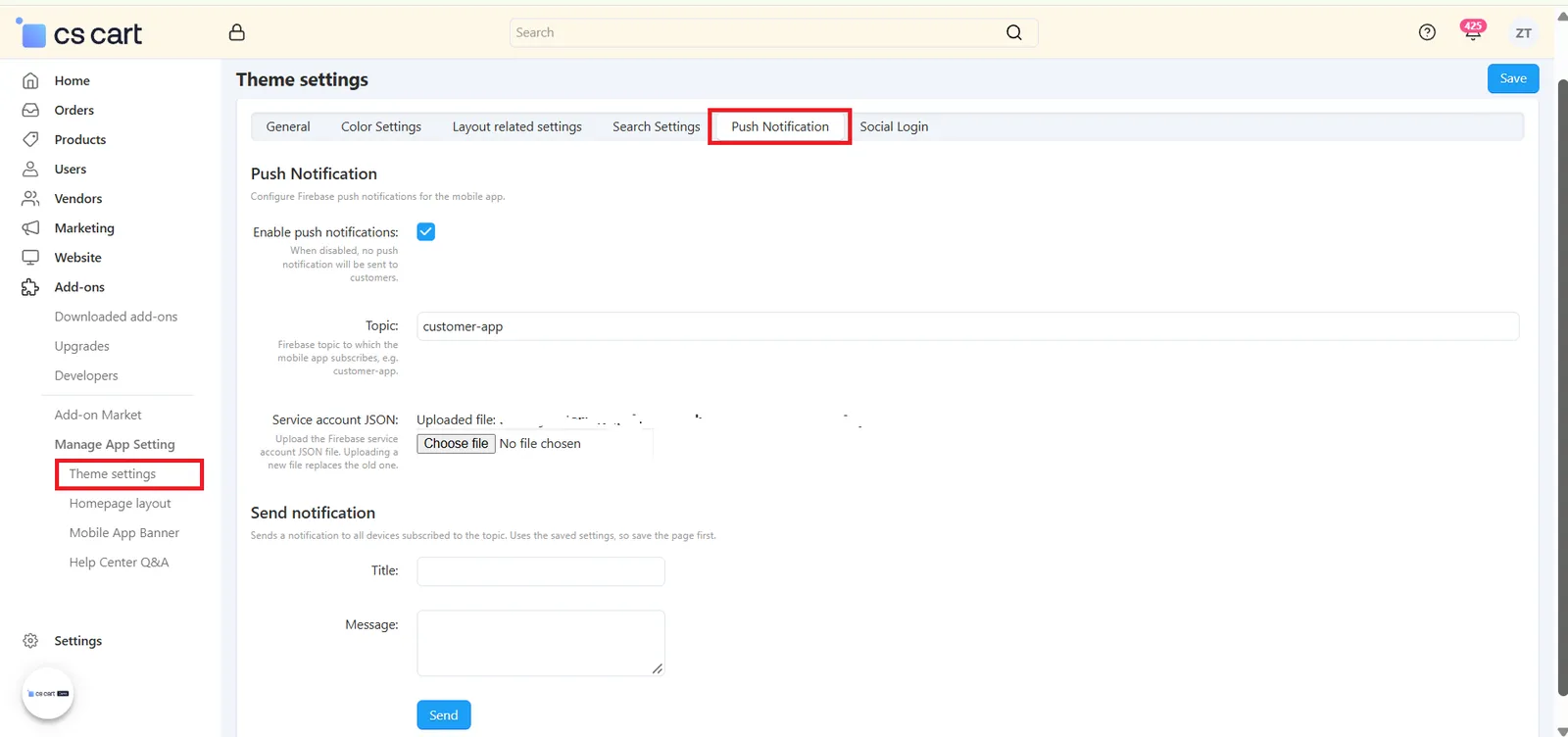Open Help Center Q&A in sidebar

[x=119, y=562]
